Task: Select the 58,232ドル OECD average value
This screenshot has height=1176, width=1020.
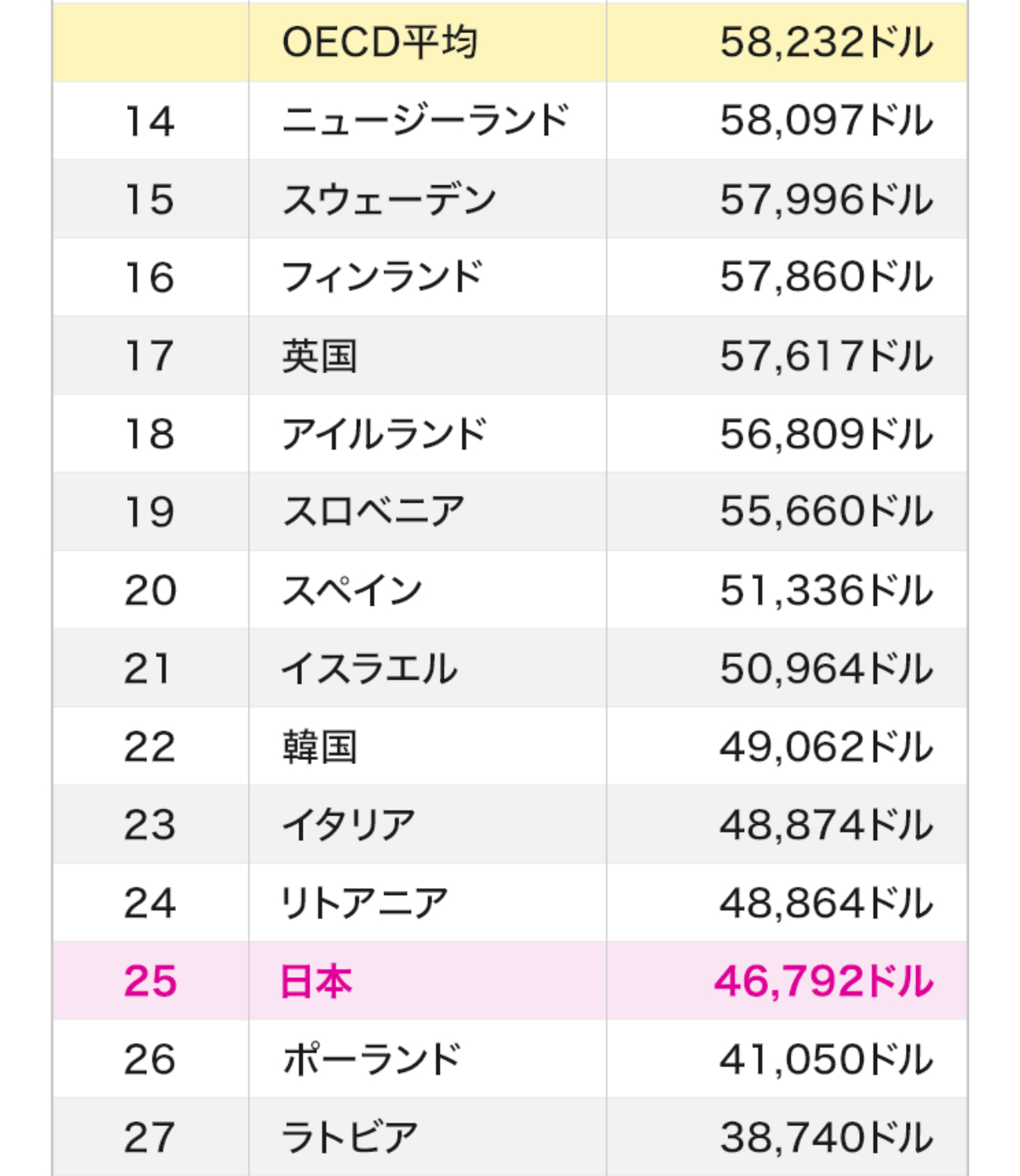Action: point(825,42)
